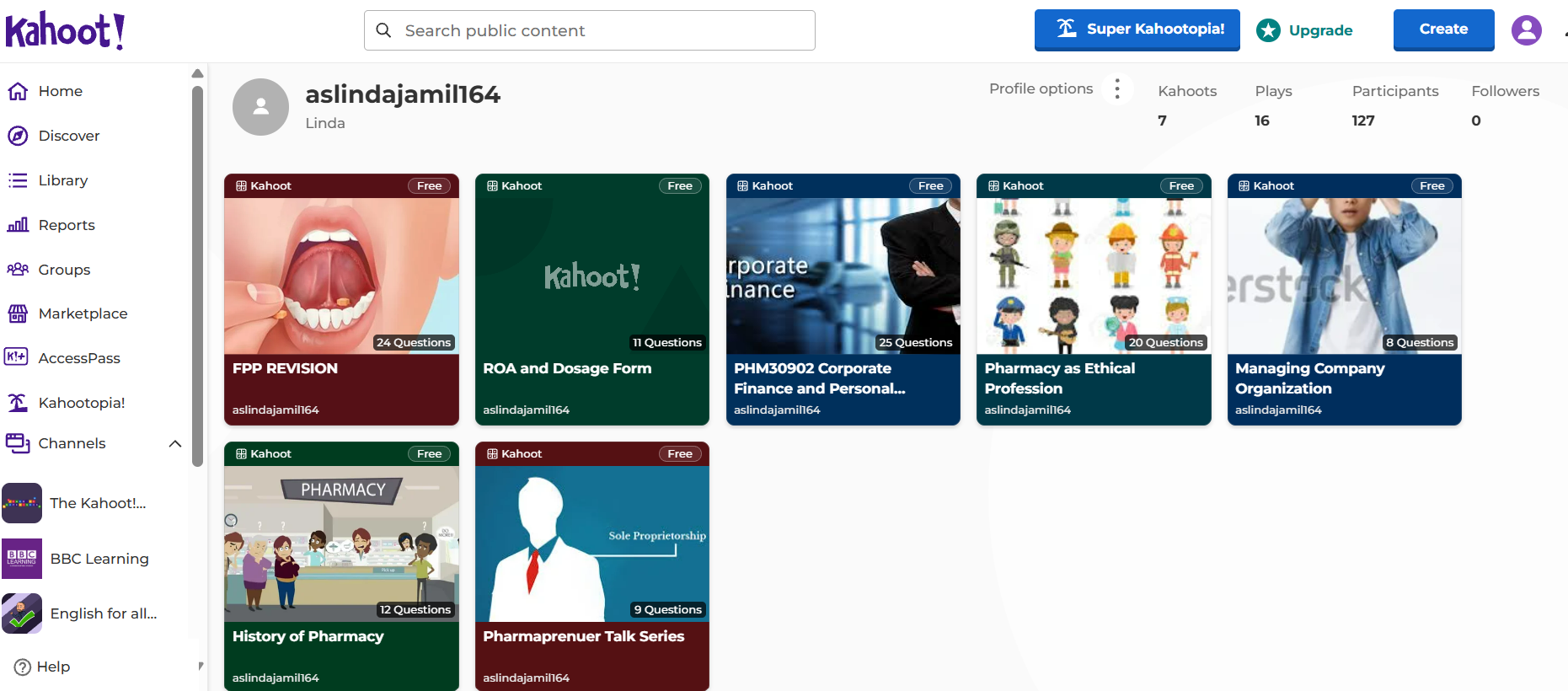Select the Groups menu label

coord(64,270)
